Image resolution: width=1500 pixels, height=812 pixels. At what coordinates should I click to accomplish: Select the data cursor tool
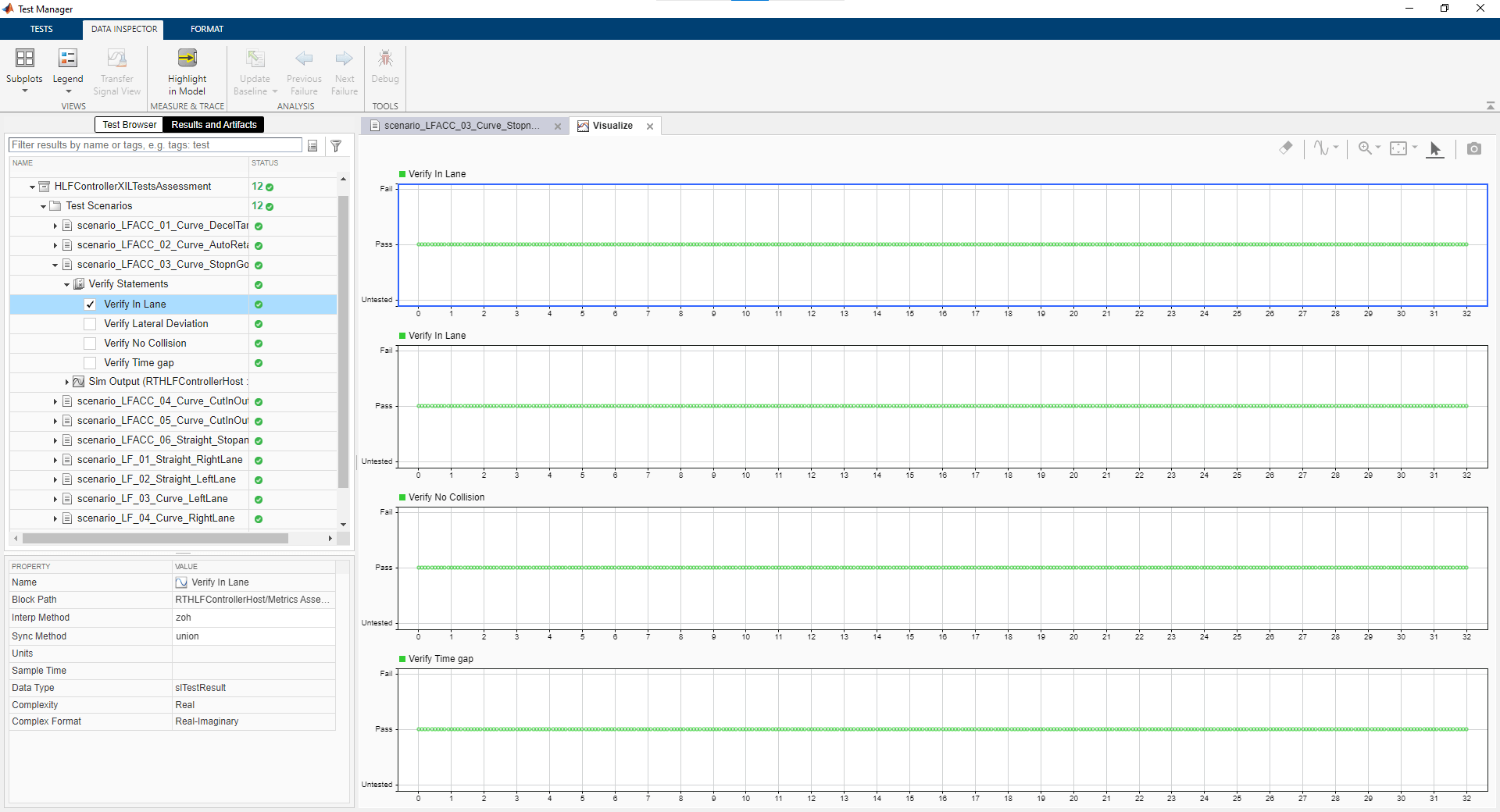click(x=1435, y=148)
